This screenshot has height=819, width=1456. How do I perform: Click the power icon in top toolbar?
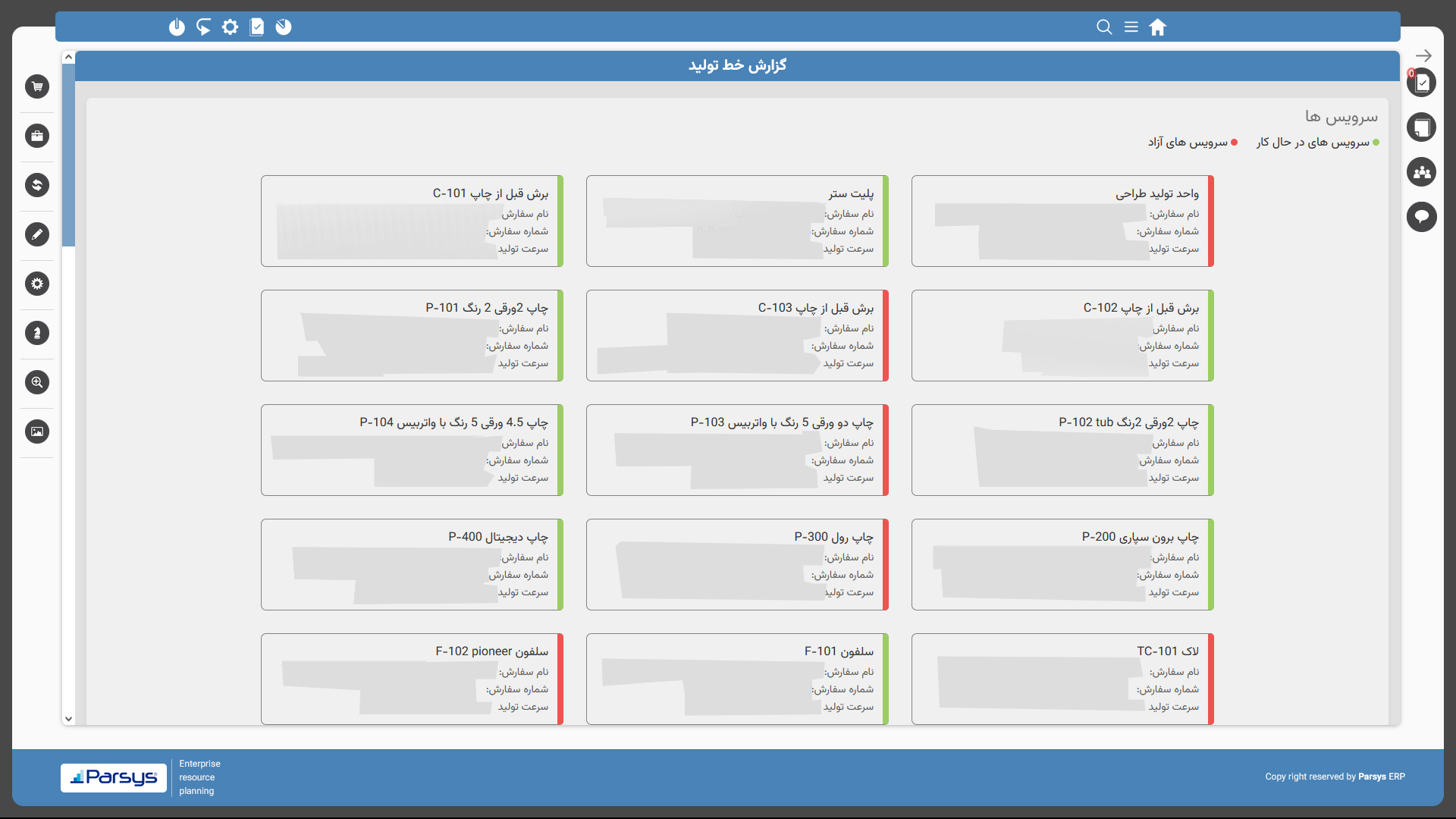tap(177, 27)
